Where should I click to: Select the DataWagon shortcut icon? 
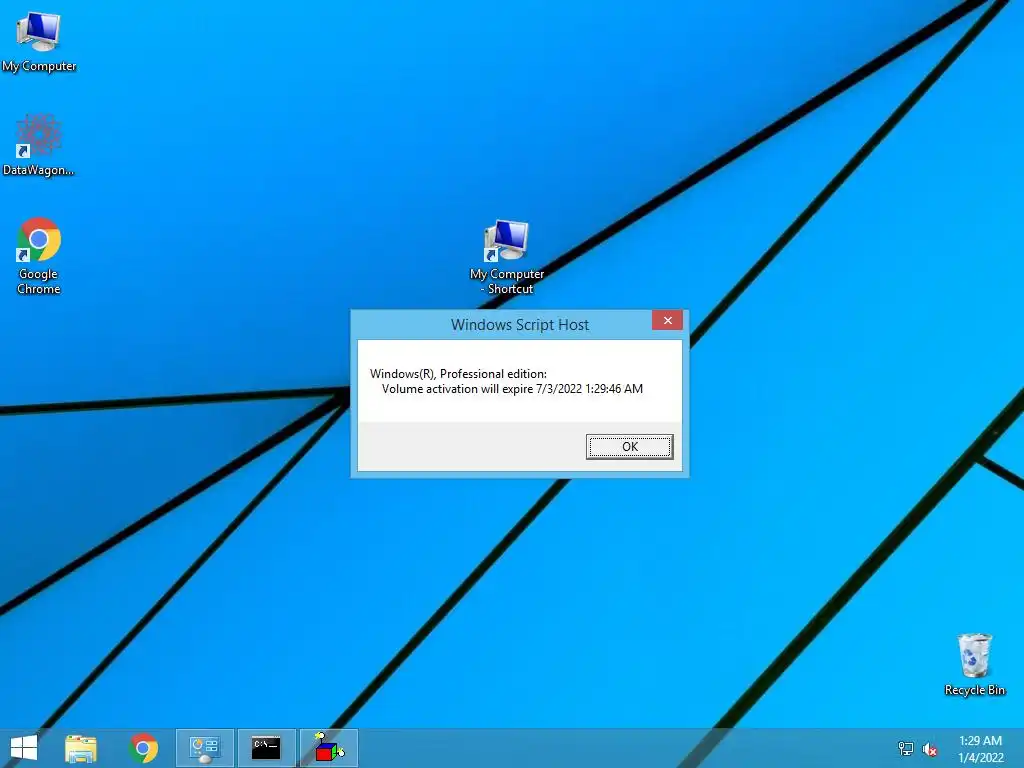[39, 145]
